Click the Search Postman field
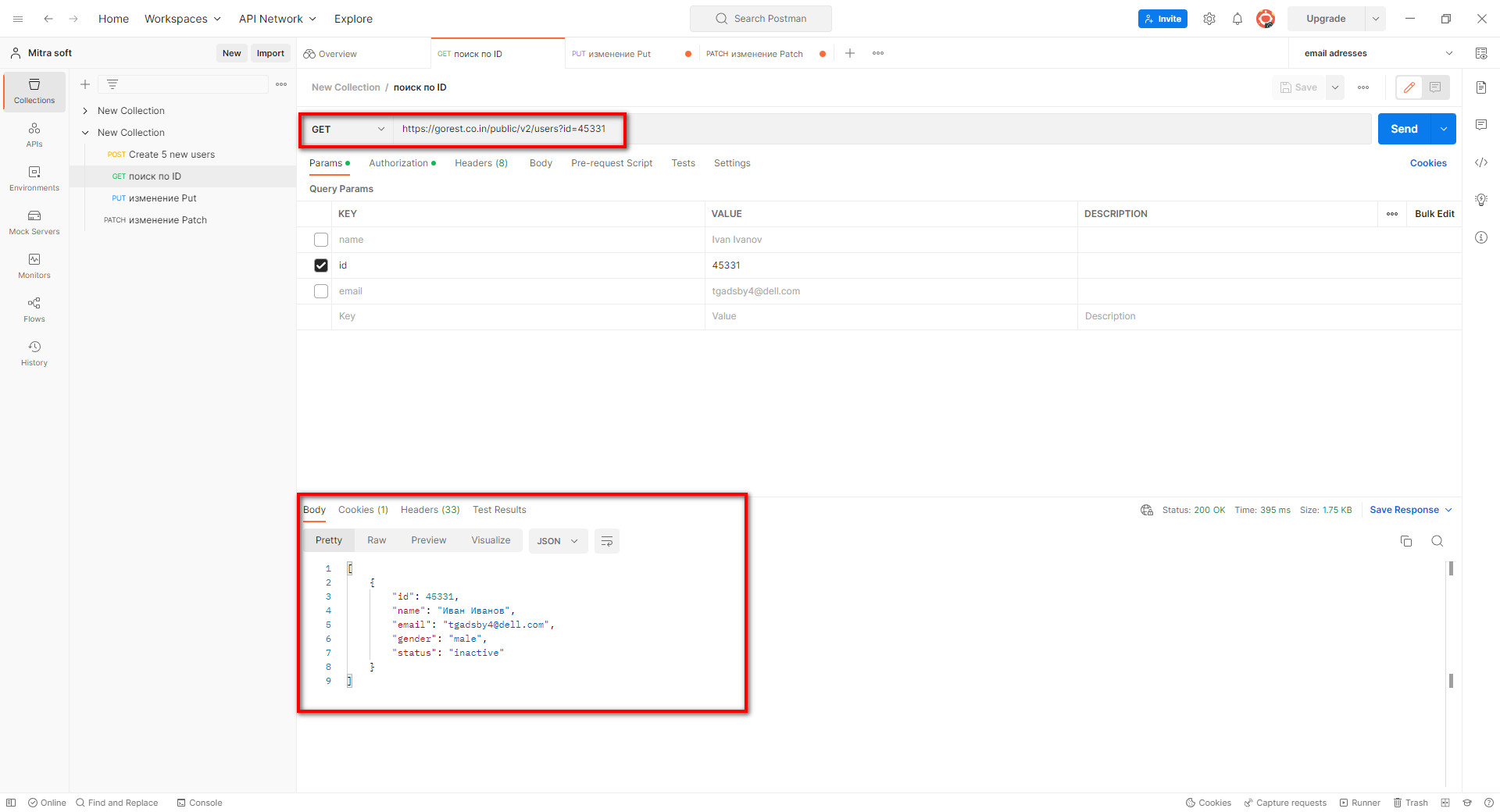 [761, 19]
